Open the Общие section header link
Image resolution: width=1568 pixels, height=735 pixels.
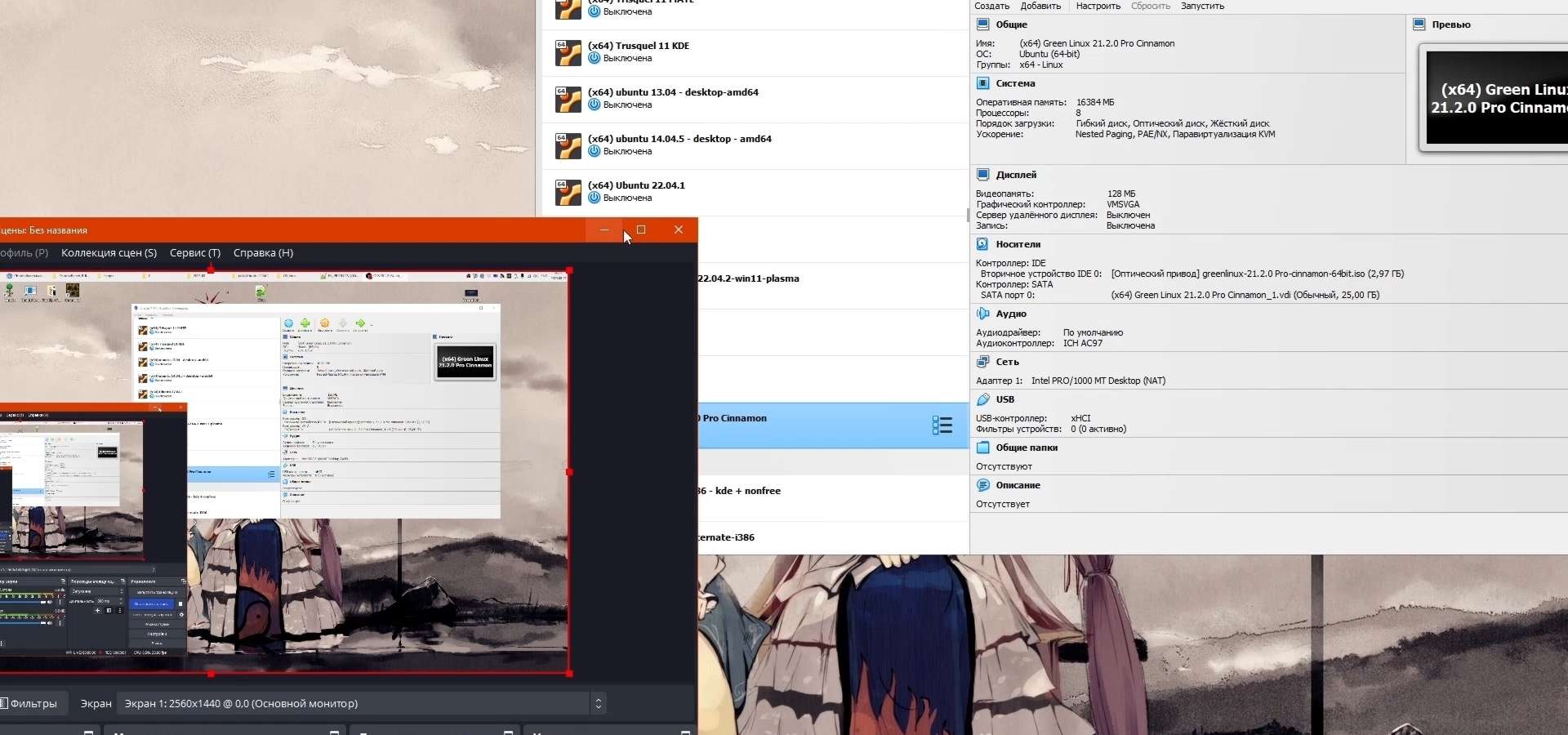coord(1011,24)
